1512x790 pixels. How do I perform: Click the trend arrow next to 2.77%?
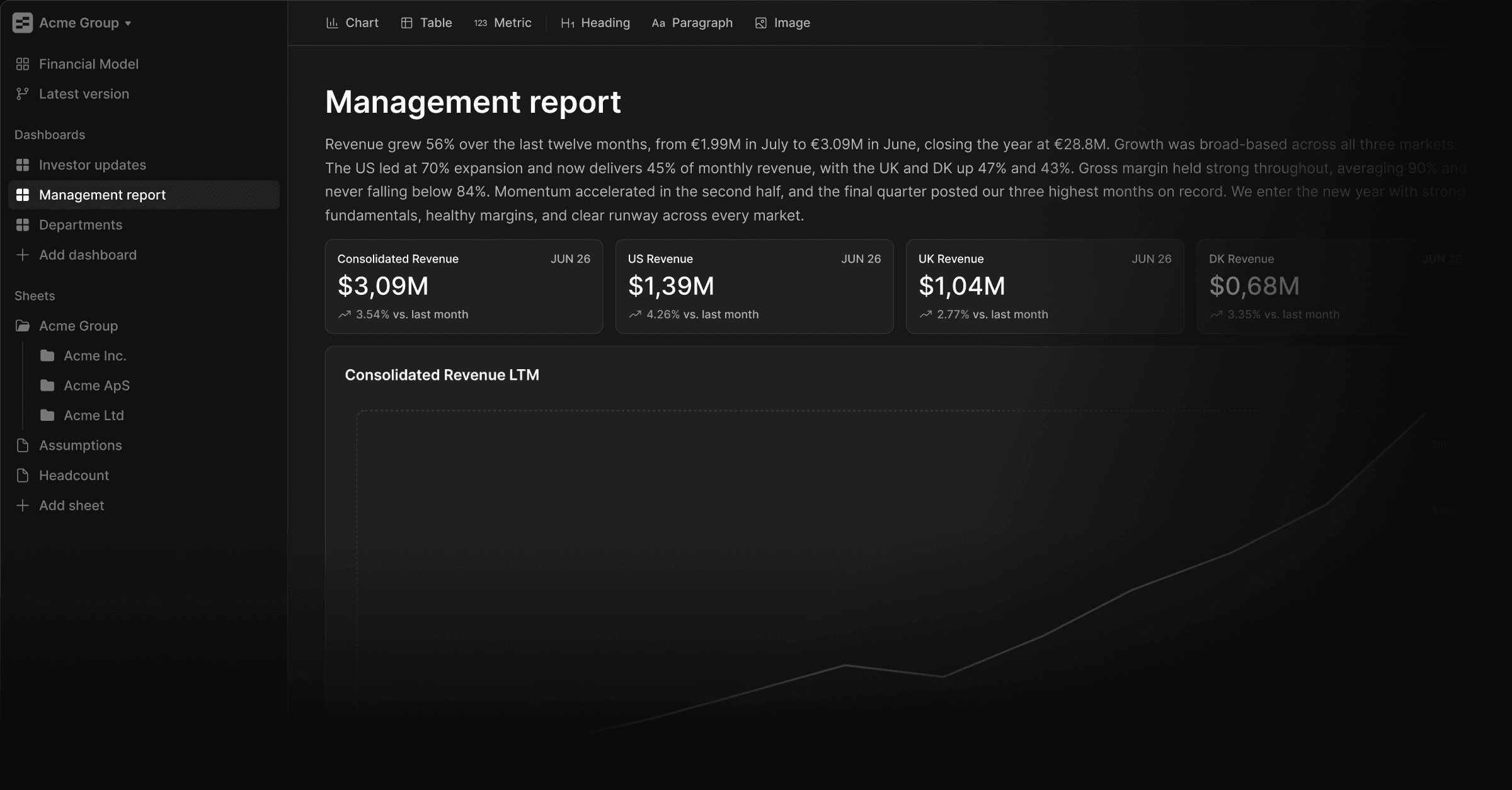click(x=925, y=314)
